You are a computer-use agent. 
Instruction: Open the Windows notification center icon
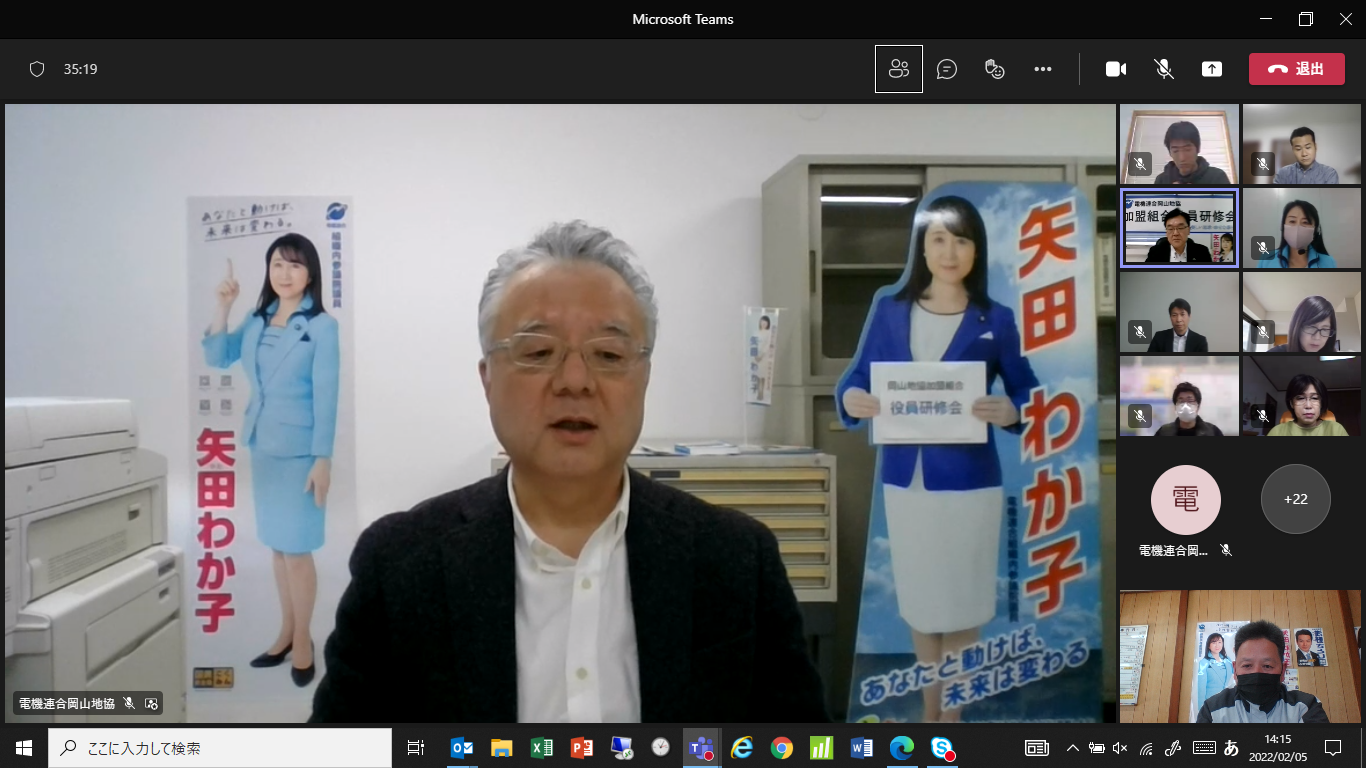(x=1333, y=747)
